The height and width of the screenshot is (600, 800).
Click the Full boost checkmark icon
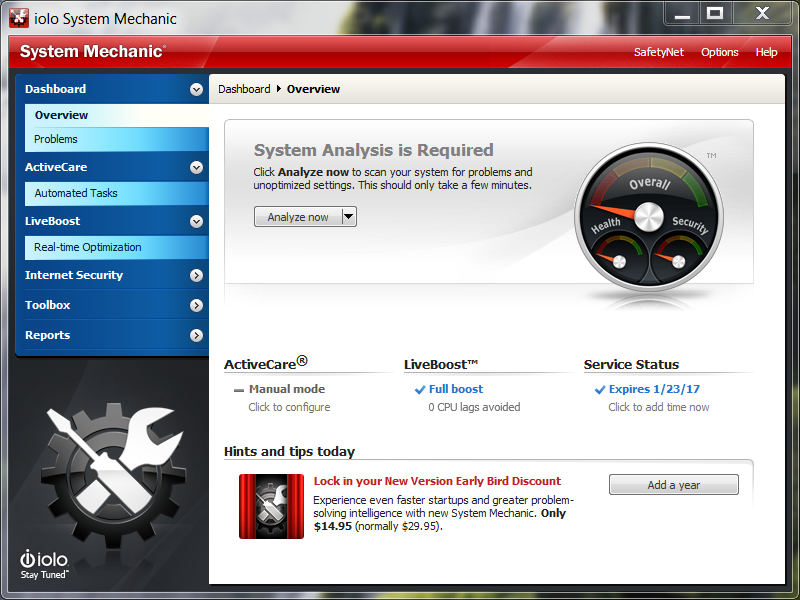pyautogui.click(x=420, y=390)
